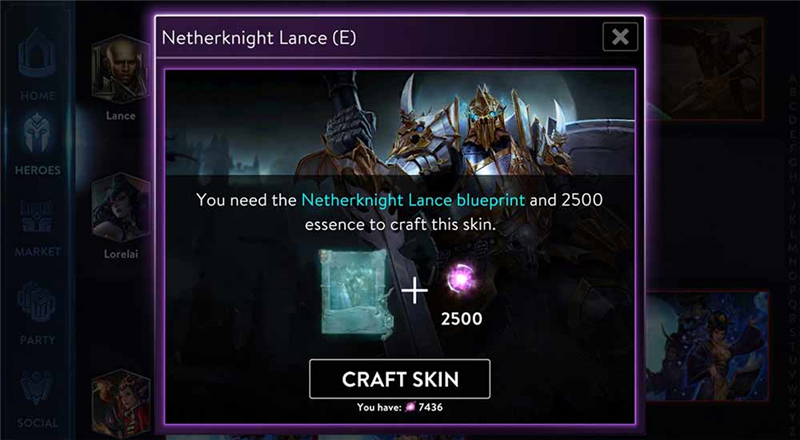Click the Netherknight Lance splash art banner
800x440 pixels.
399,123
